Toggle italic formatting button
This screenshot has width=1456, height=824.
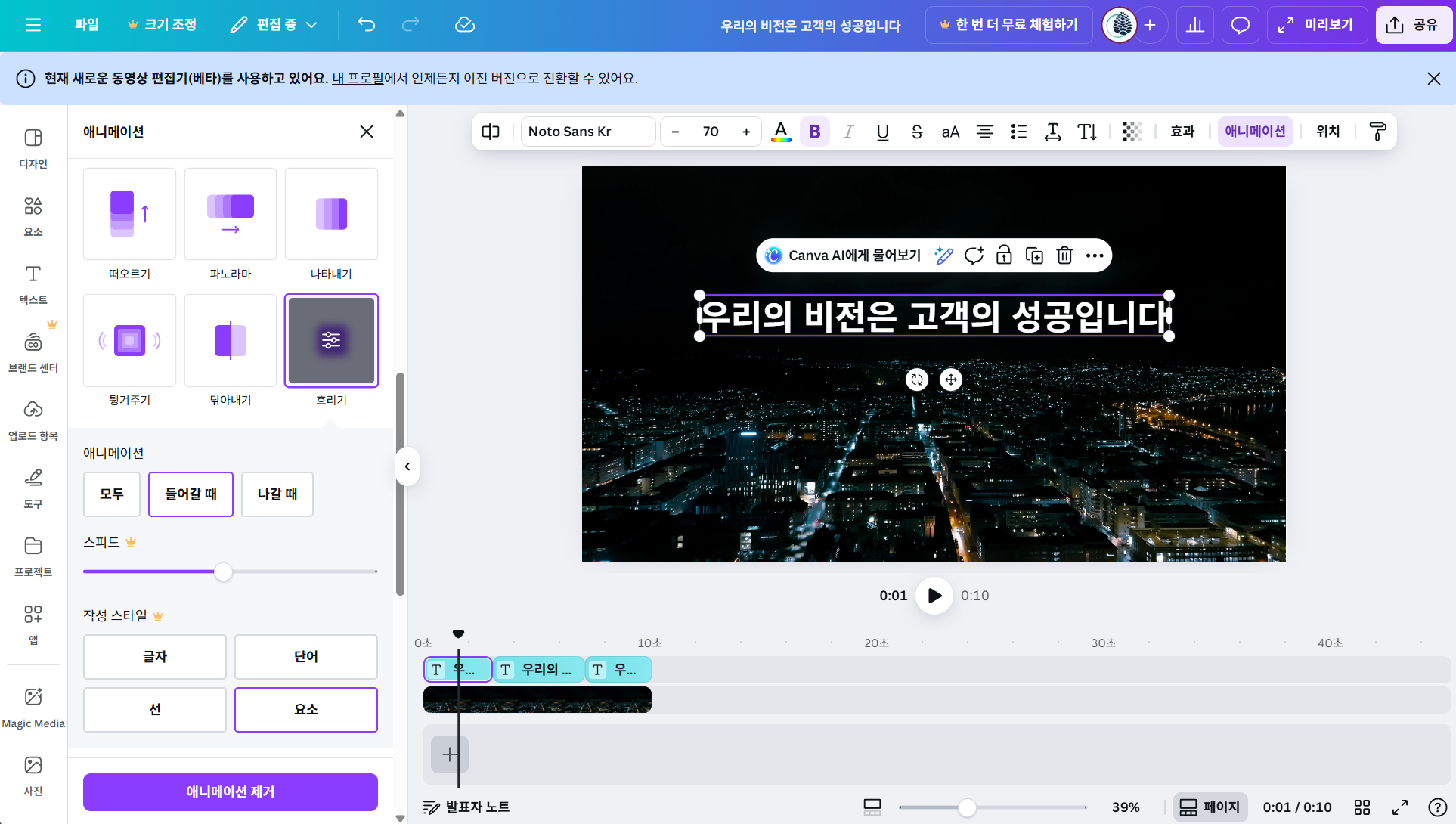click(x=848, y=132)
